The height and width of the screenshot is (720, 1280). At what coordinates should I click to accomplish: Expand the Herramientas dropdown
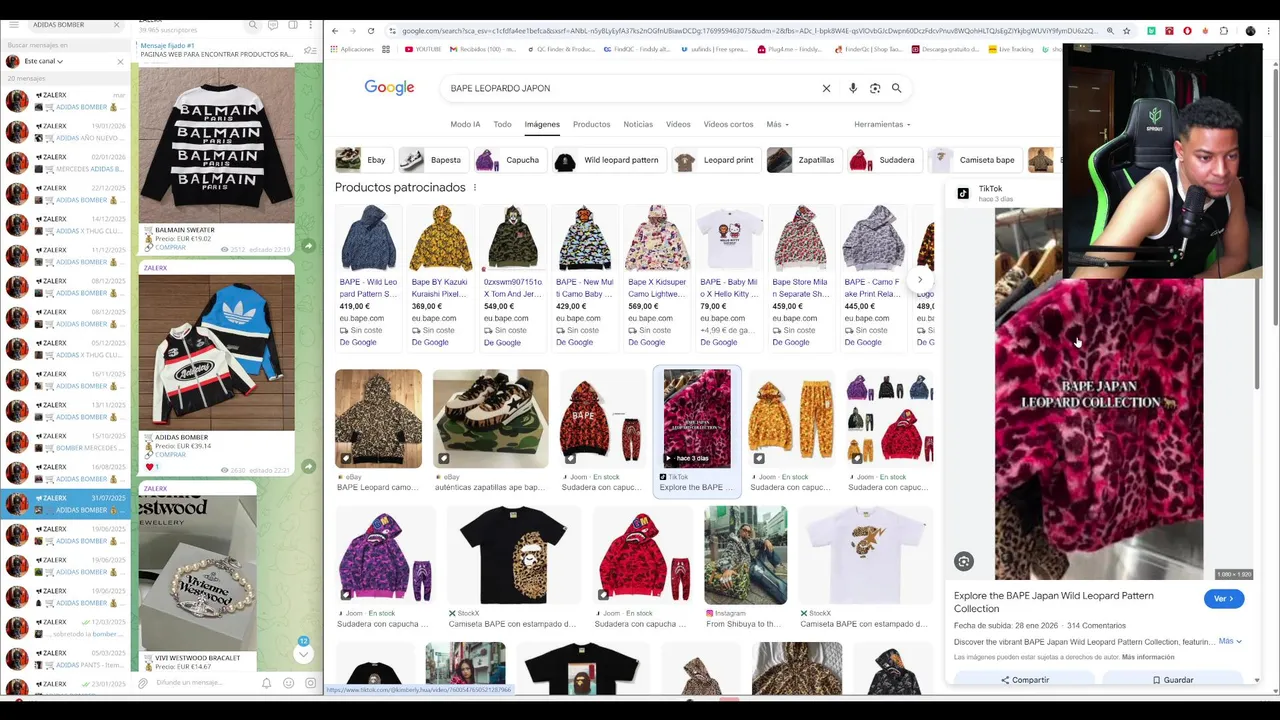tap(882, 124)
